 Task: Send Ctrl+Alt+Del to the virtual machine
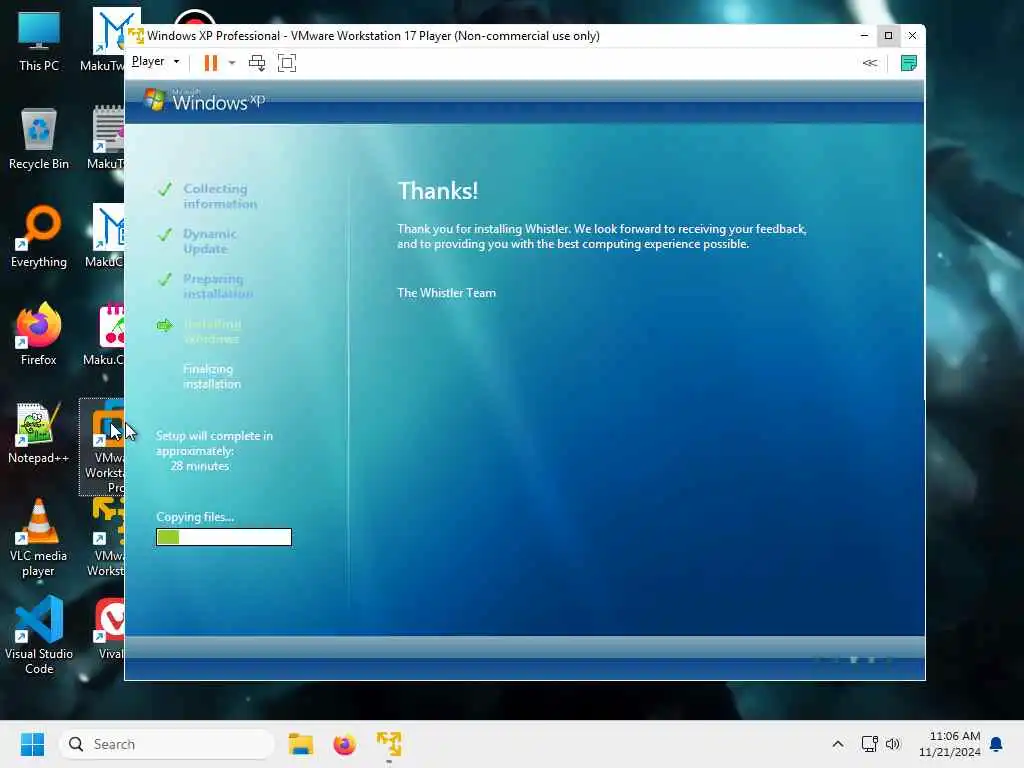(x=257, y=63)
